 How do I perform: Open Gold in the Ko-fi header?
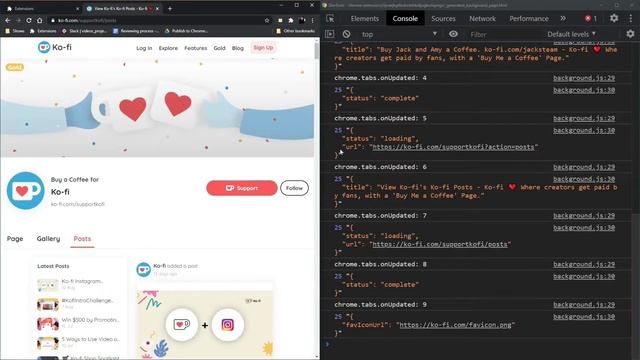219,48
